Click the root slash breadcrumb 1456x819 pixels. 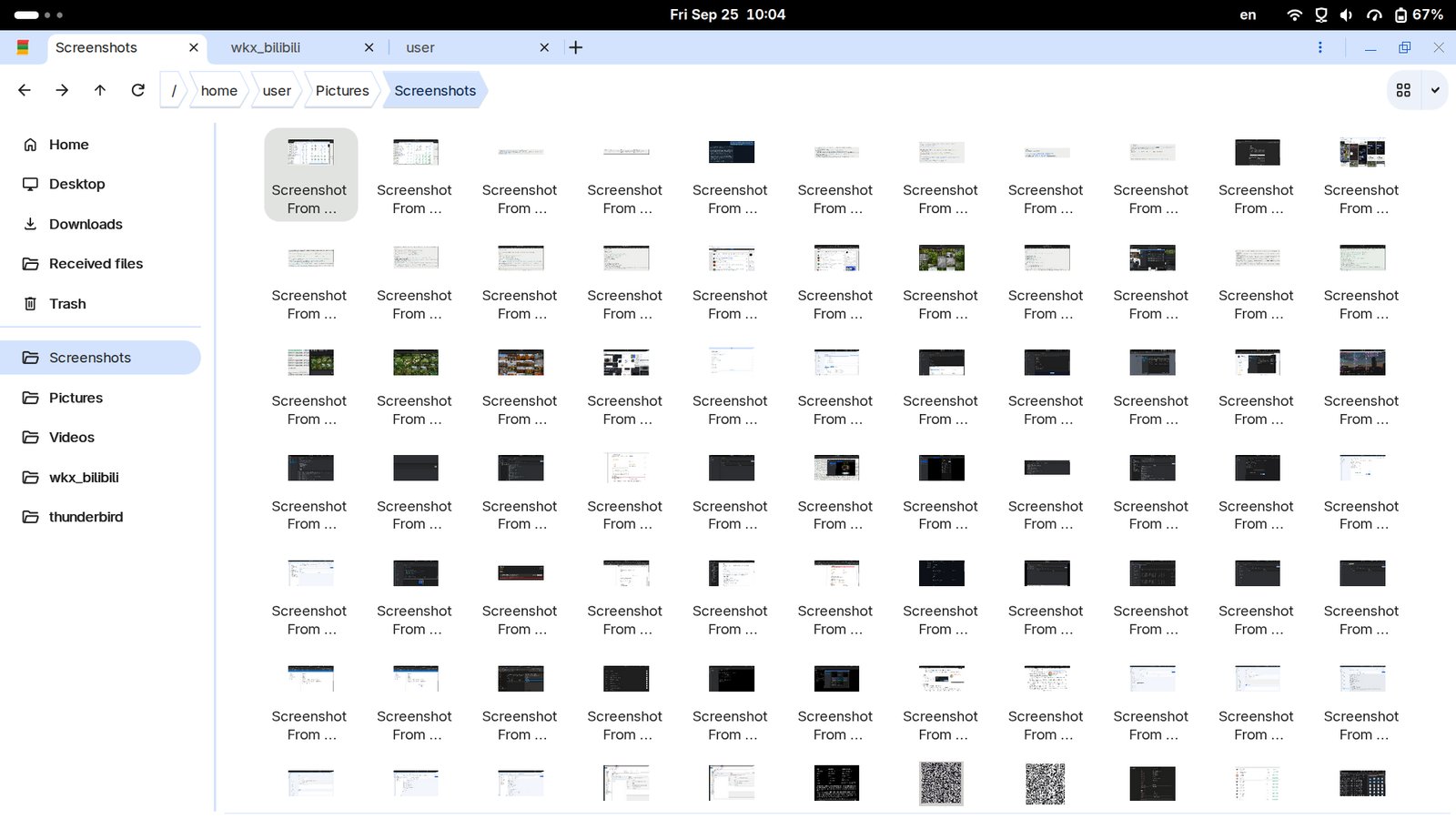pyautogui.click(x=174, y=90)
